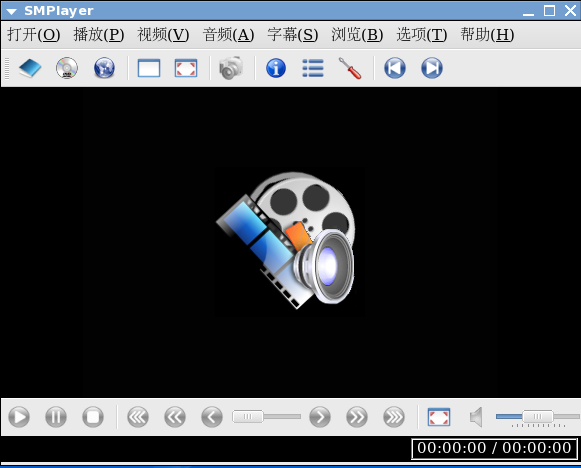
Task: Click the seek bar slider handle
Action: (x=248, y=416)
